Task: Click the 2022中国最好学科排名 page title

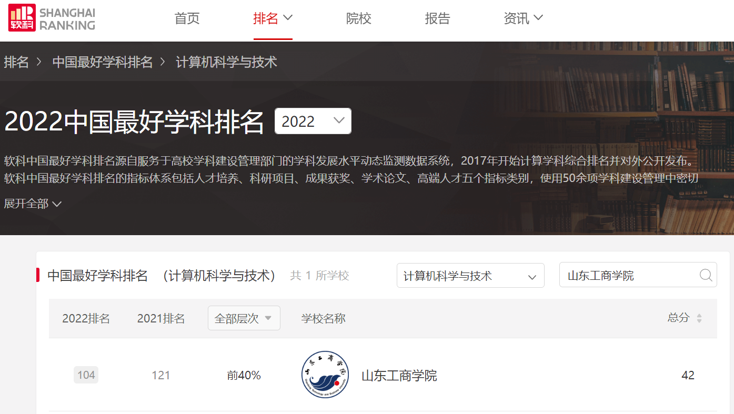Action: [134, 122]
